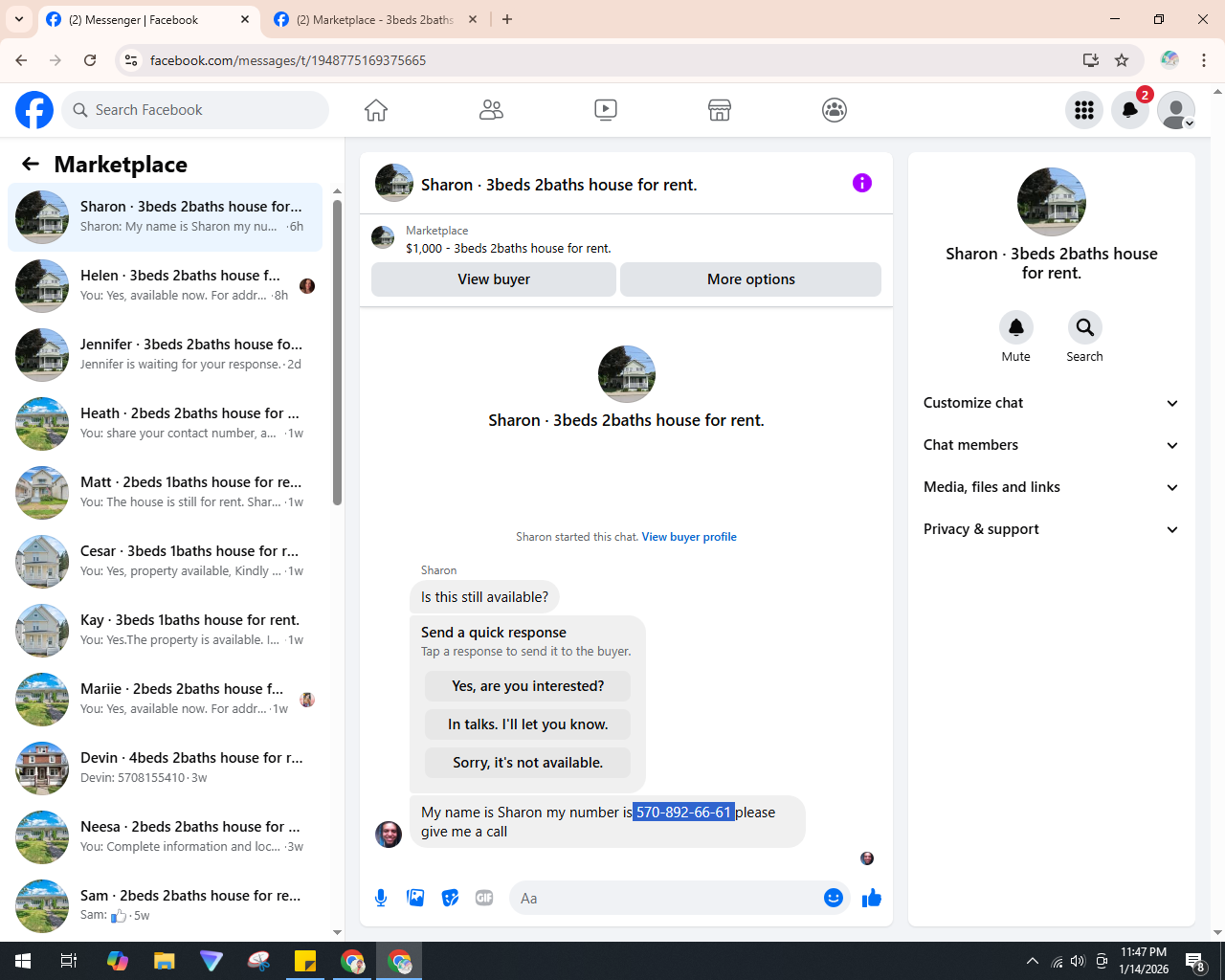The width and height of the screenshot is (1225, 980).
Task: Open the Facebook Menu grid icon
Action: click(1084, 110)
